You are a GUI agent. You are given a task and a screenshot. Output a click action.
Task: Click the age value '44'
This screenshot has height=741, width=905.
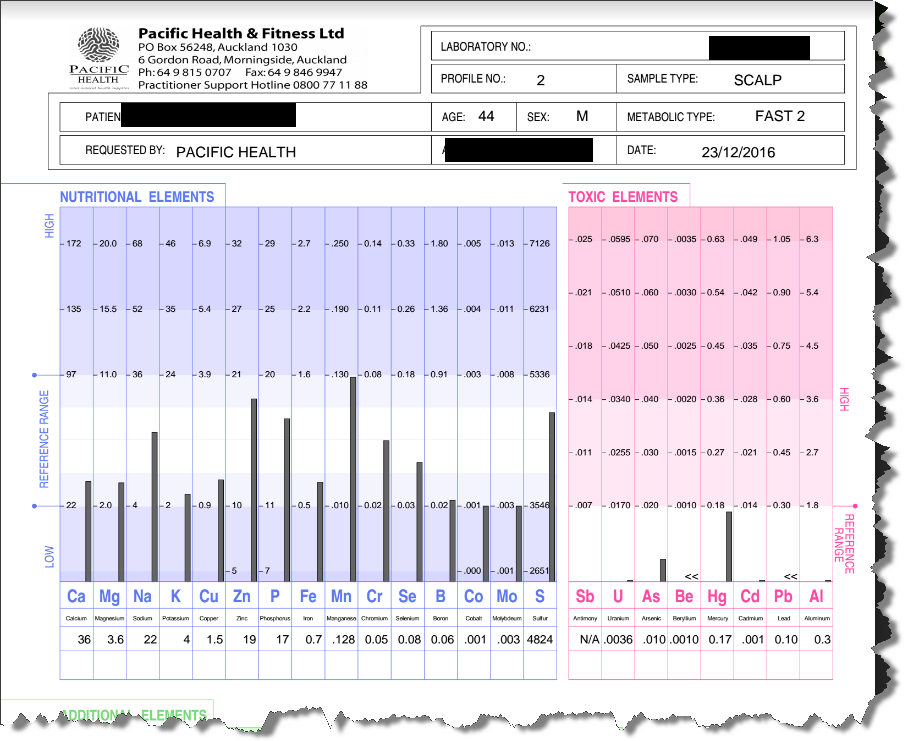[x=486, y=117]
